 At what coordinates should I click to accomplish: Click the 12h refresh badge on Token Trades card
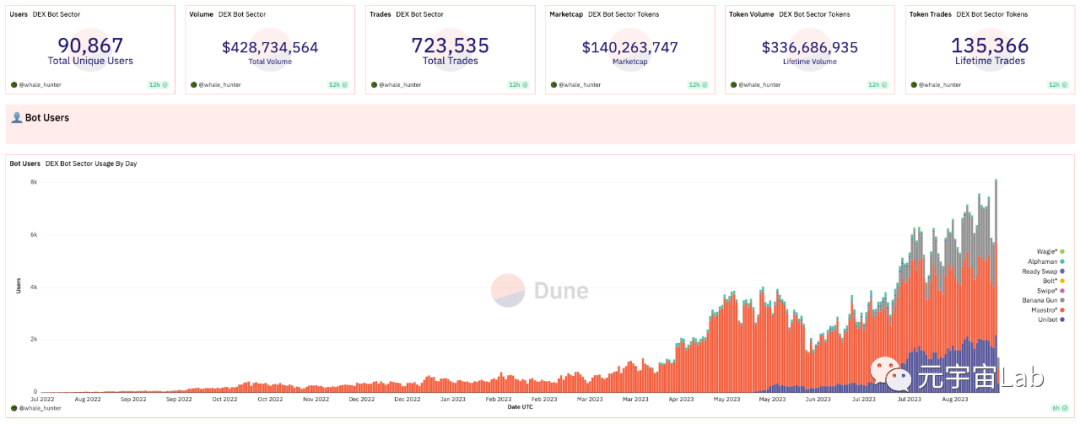coord(1058,85)
